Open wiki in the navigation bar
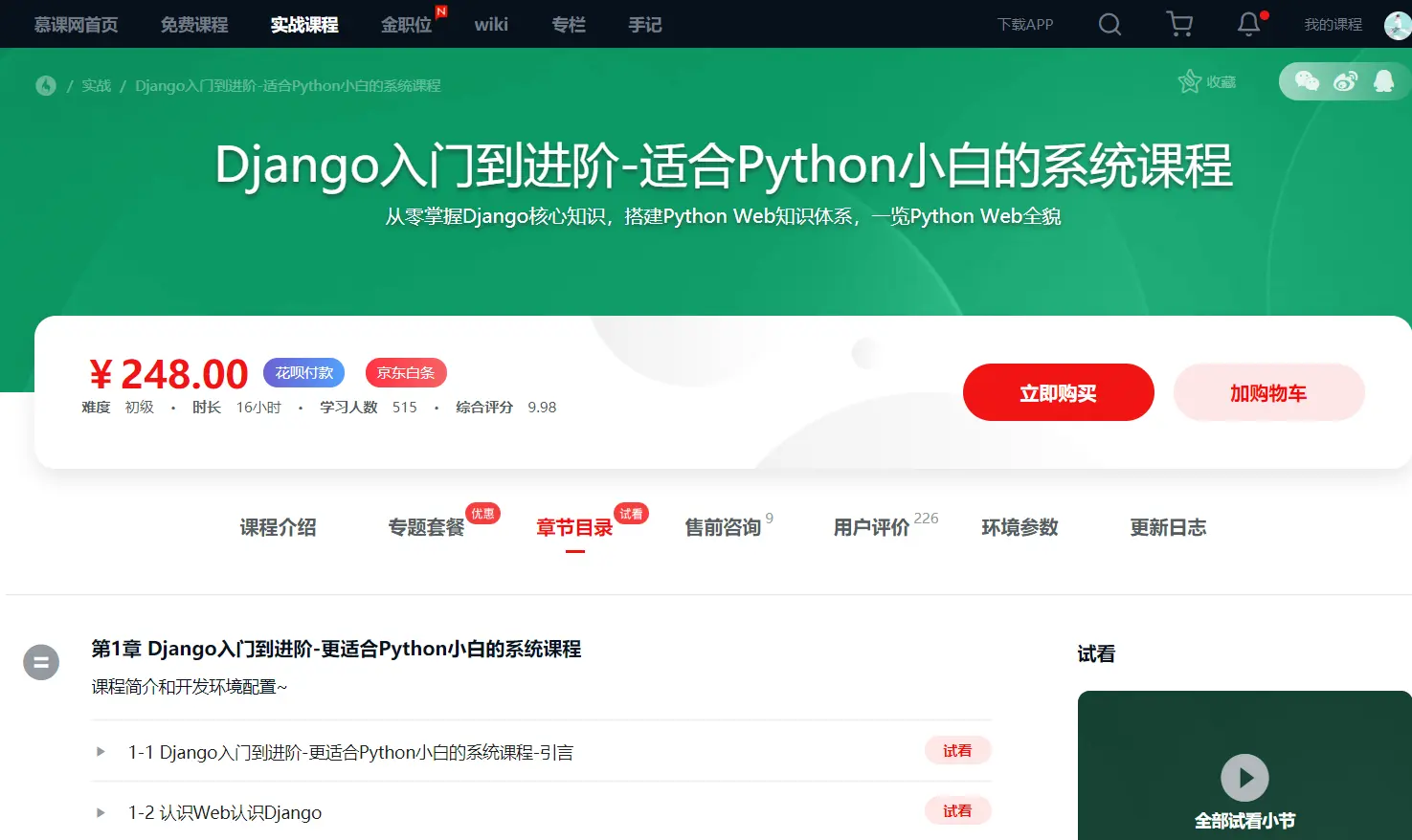Image resolution: width=1412 pixels, height=840 pixels. (x=491, y=25)
